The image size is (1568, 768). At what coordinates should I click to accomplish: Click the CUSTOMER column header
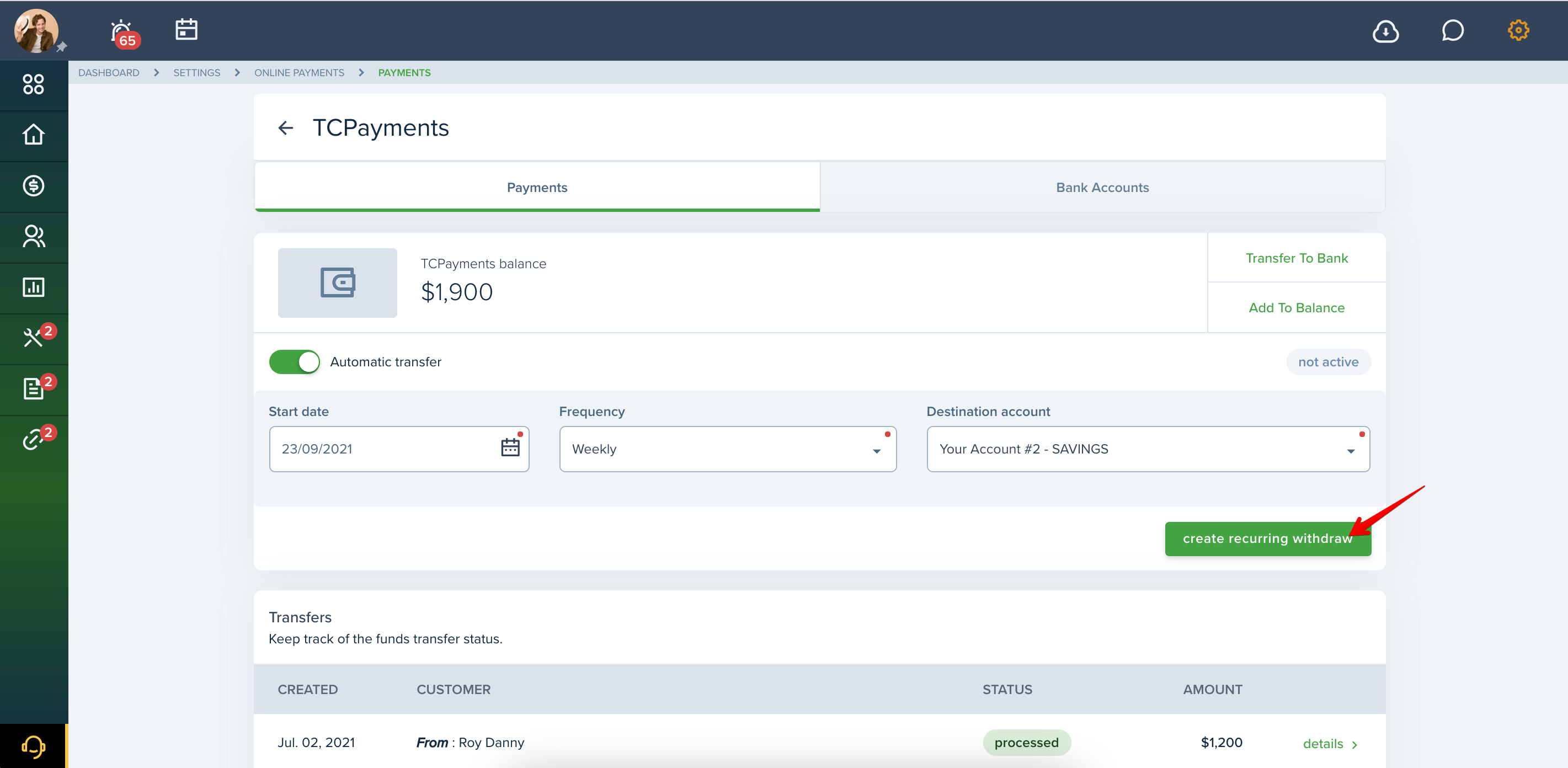[x=454, y=690]
